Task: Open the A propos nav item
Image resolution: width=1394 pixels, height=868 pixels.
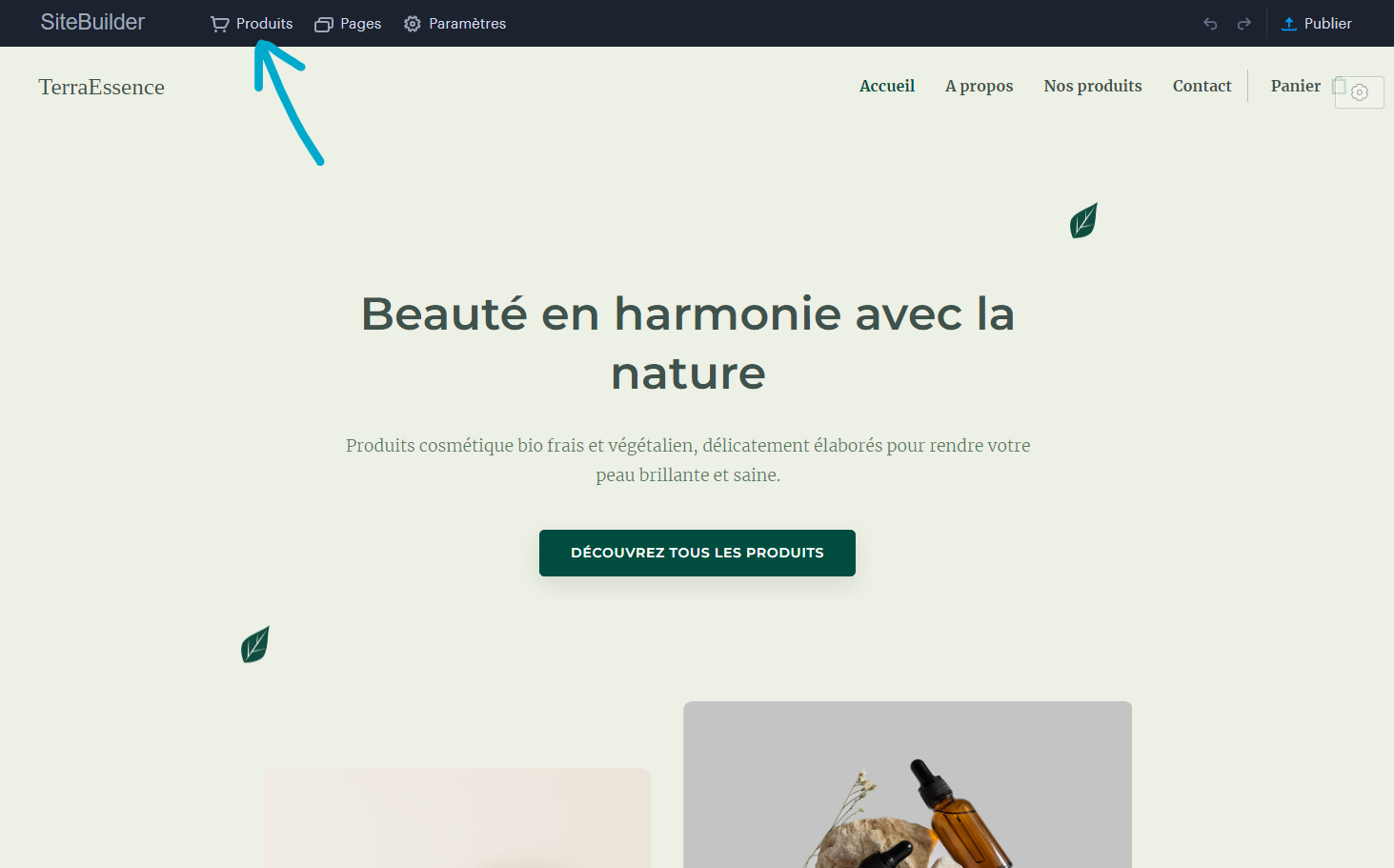Action: pyautogui.click(x=979, y=86)
